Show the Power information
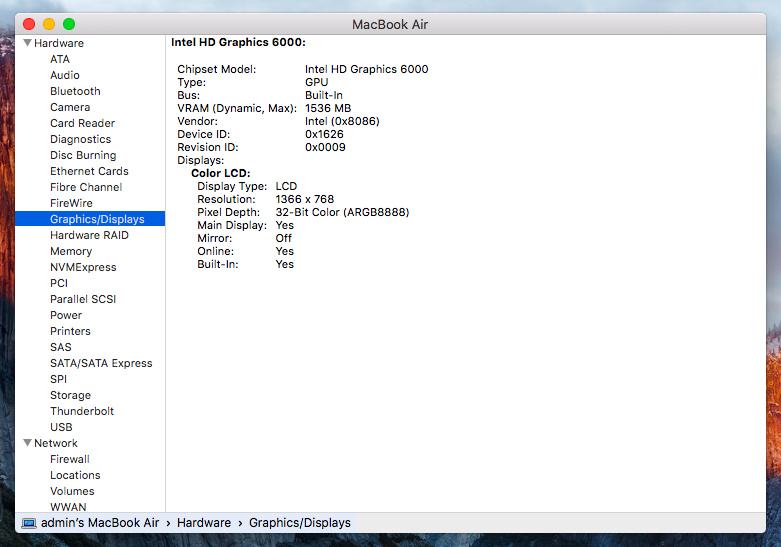This screenshot has height=547, width=781. coord(66,315)
